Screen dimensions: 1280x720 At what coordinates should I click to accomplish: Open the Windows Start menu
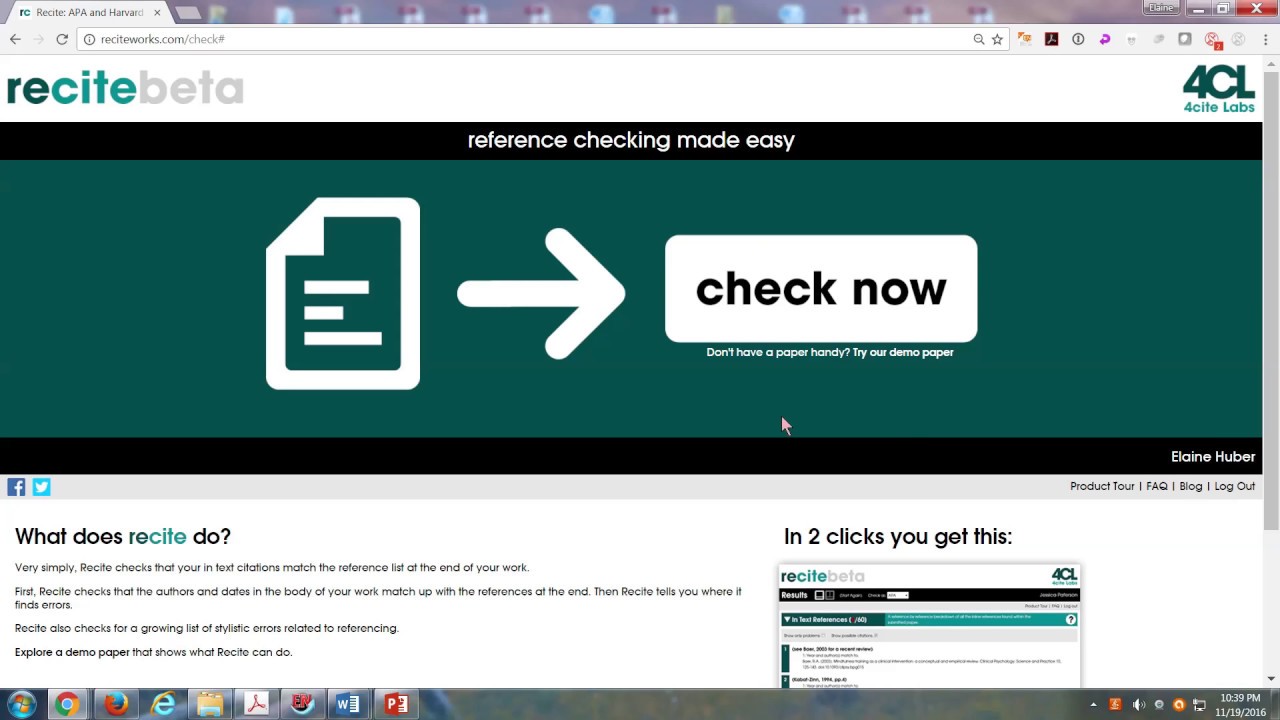click(21, 704)
